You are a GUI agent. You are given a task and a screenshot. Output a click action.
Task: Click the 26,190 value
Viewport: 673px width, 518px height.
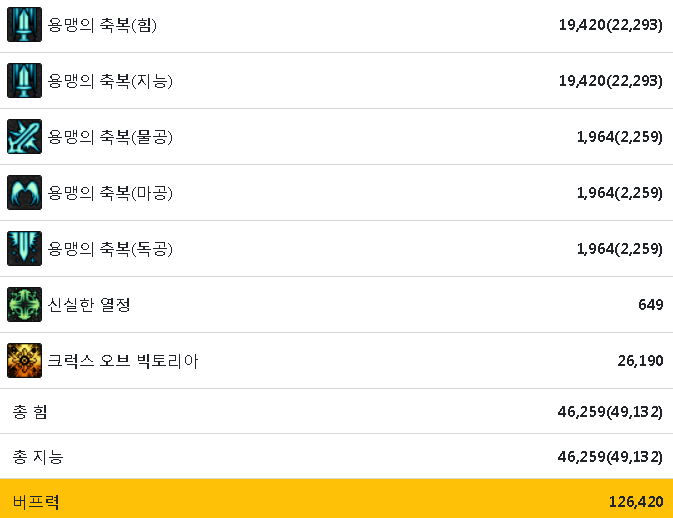pyautogui.click(x=640, y=361)
